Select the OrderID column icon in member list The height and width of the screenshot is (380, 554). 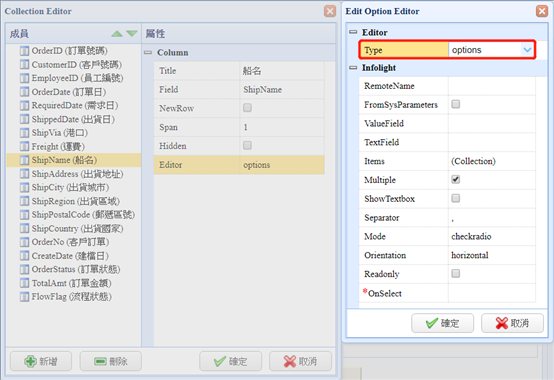pyautogui.click(x=24, y=51)
